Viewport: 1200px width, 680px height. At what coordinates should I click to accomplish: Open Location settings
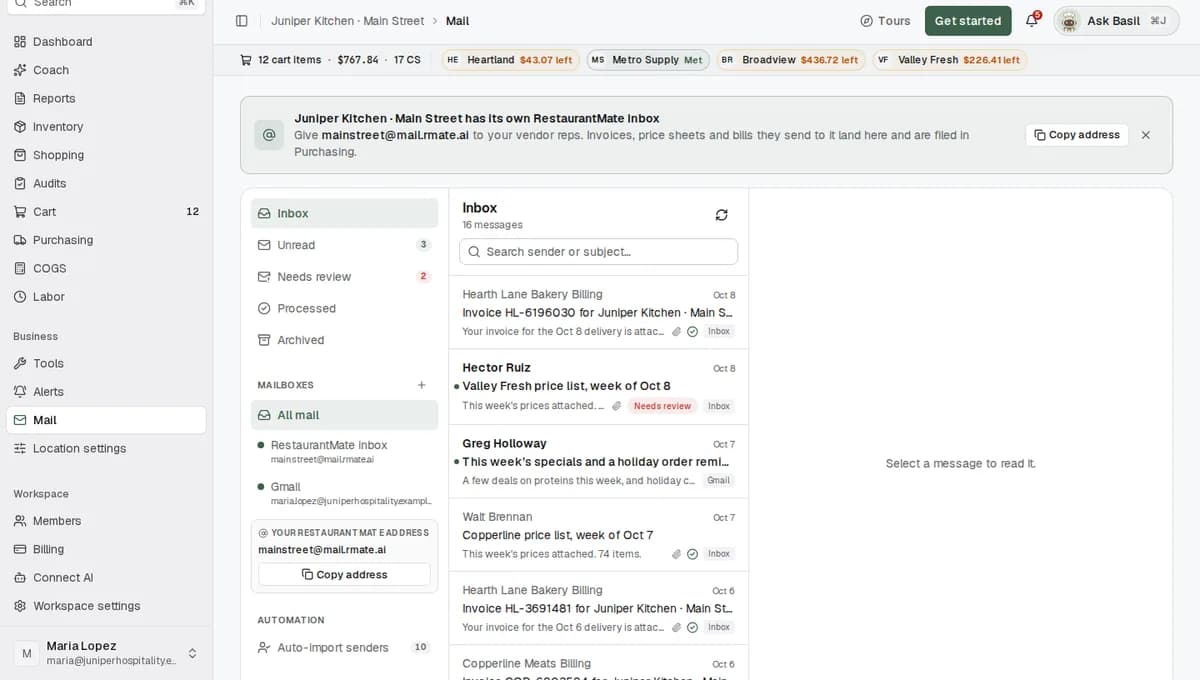(x=106, y=448)
